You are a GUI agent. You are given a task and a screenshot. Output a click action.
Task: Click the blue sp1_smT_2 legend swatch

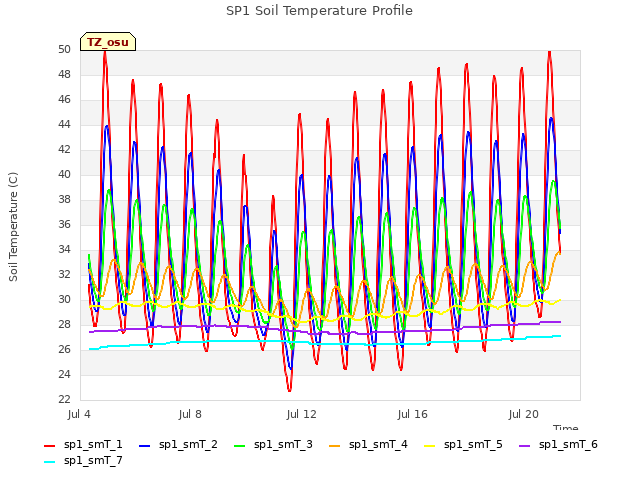tap(144, 446)
